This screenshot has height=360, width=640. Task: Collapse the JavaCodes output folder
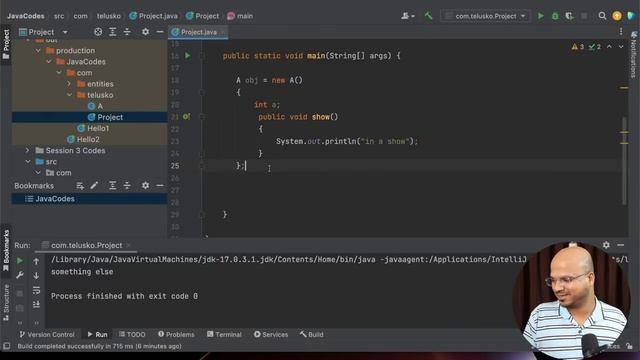pos(49,62)
